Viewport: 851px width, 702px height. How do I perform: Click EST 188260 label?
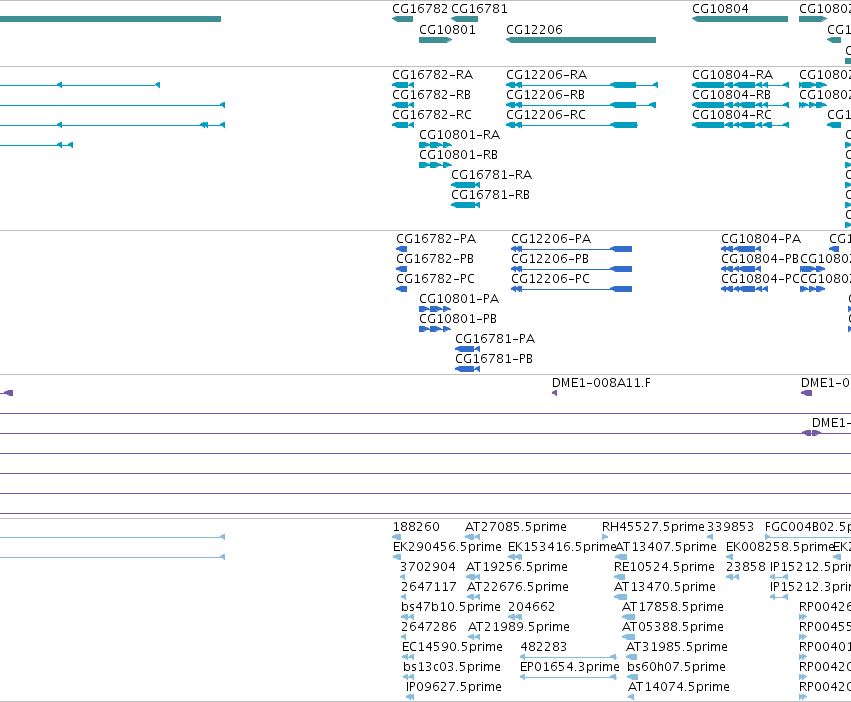(416, 527)
